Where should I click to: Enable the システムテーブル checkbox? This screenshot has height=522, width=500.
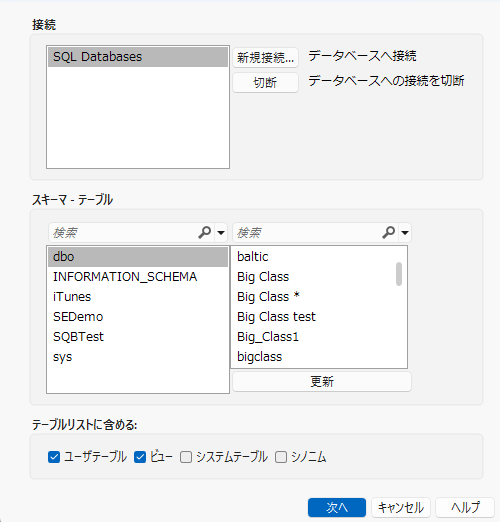[x=186, y=457]
